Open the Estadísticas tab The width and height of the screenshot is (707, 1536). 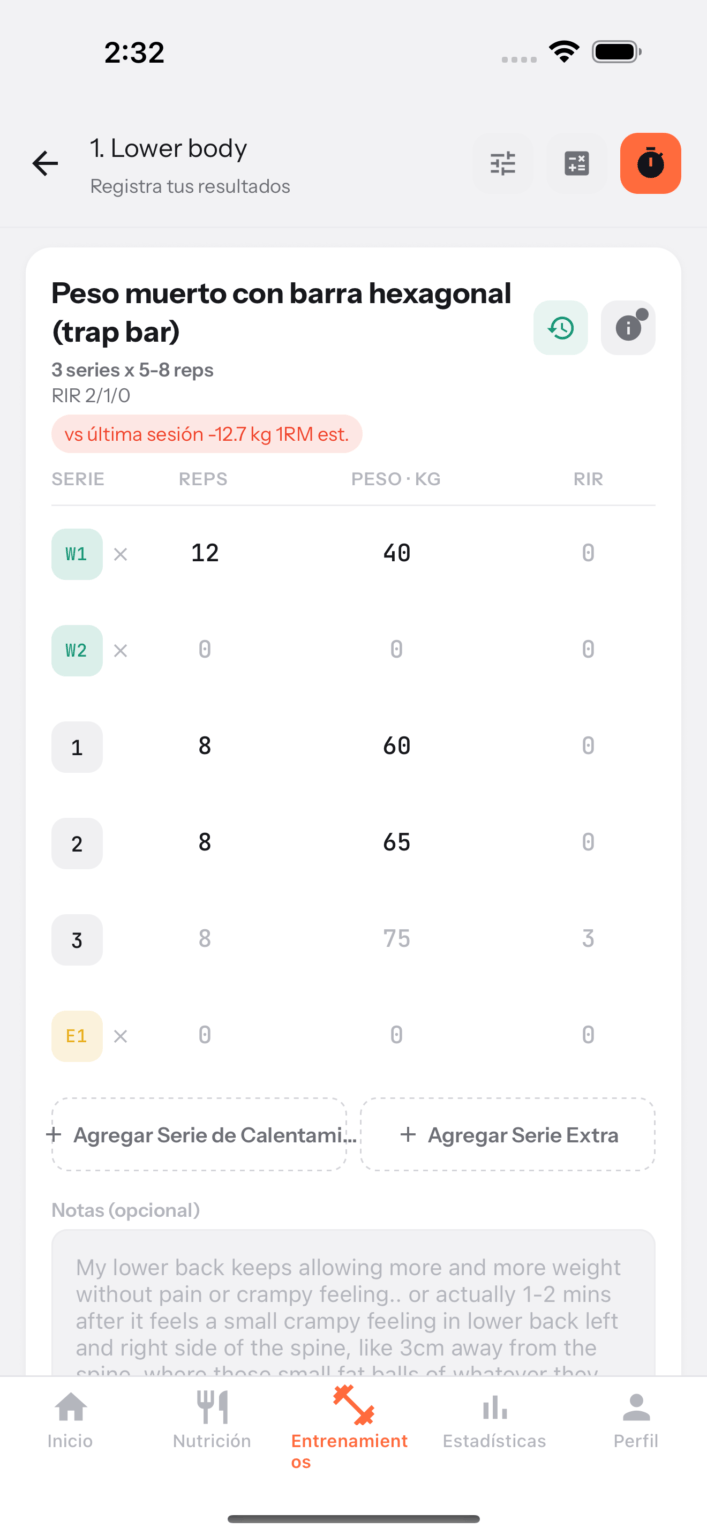coord(495,1420)
